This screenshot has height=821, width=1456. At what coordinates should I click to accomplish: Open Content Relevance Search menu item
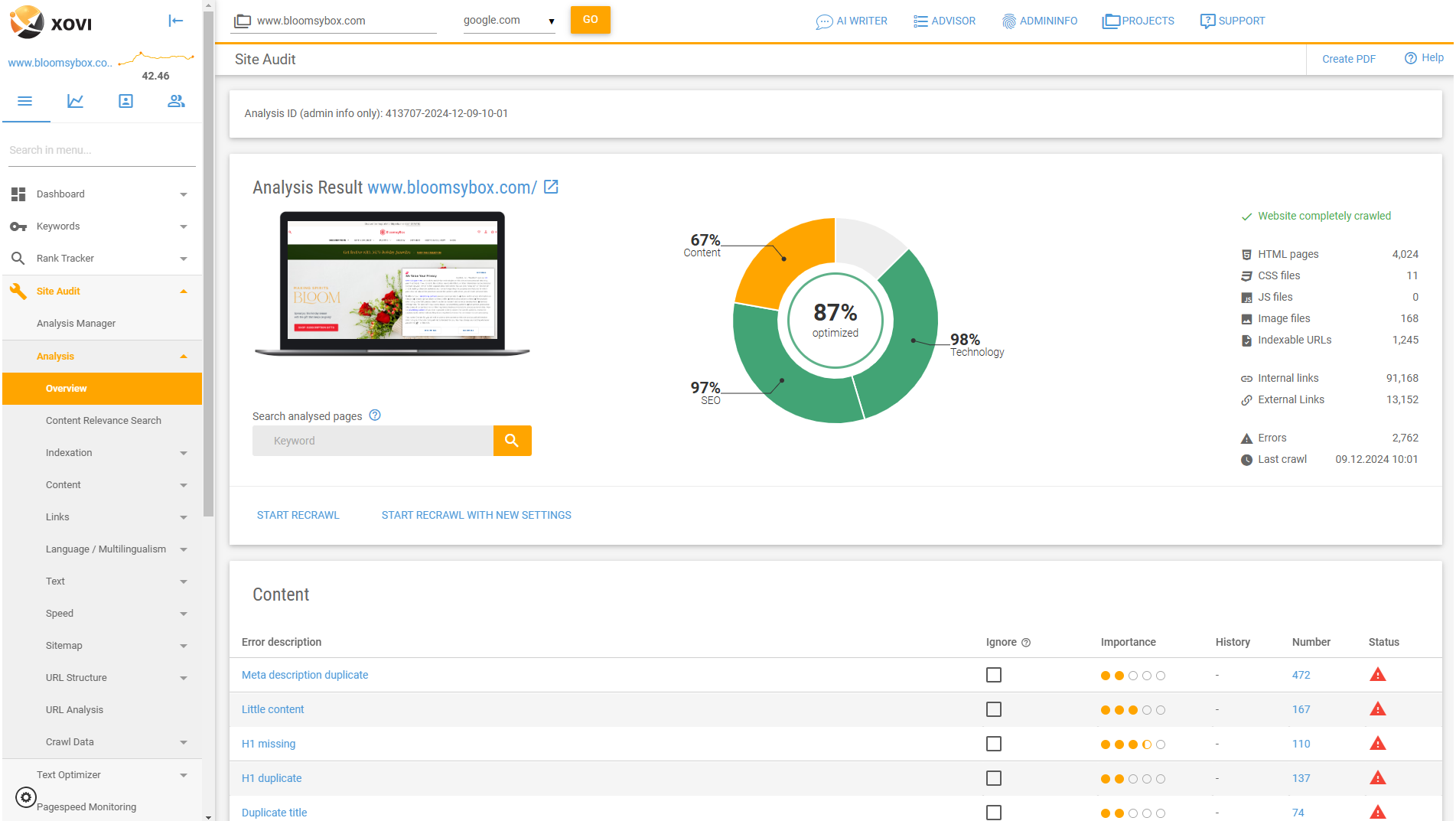coord(103,421)
